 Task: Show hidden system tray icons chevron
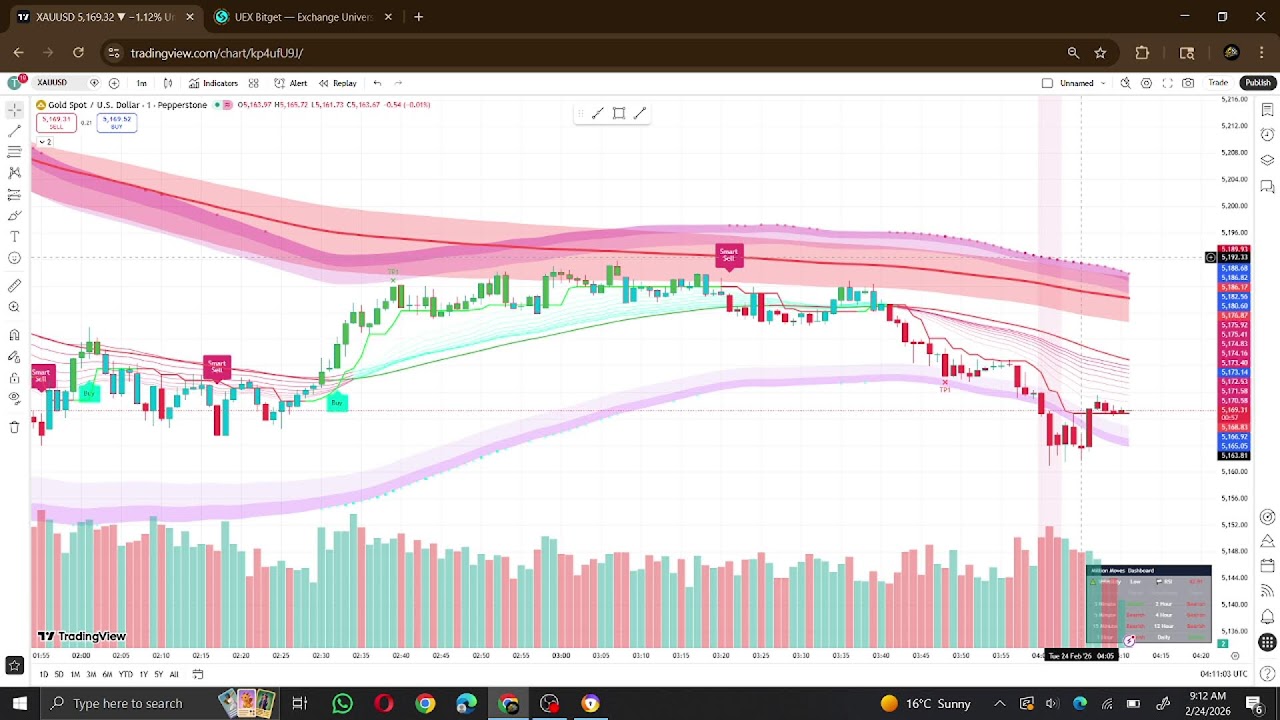[x=999, y=703]
